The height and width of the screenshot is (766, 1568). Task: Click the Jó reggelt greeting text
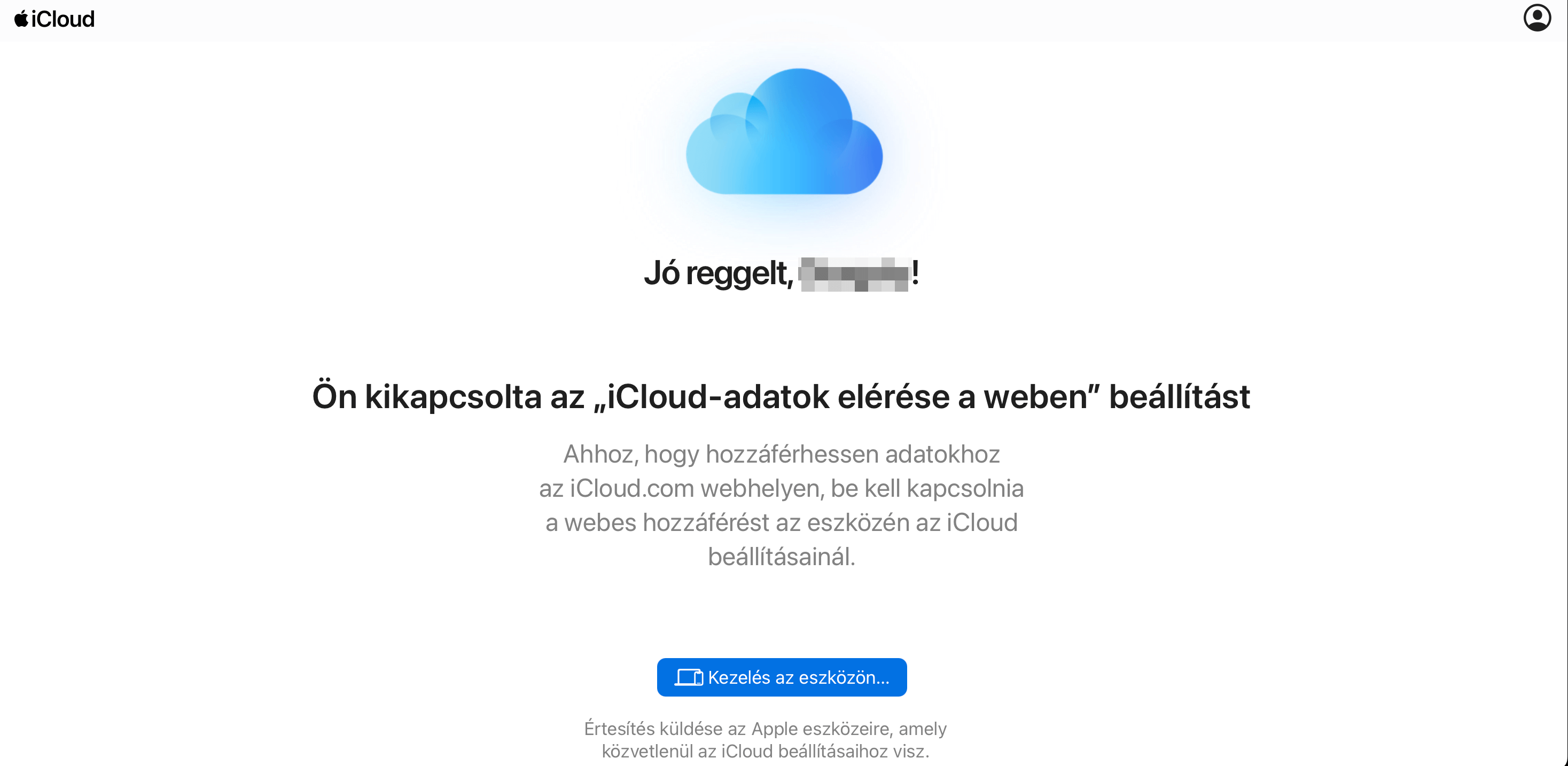719,272
